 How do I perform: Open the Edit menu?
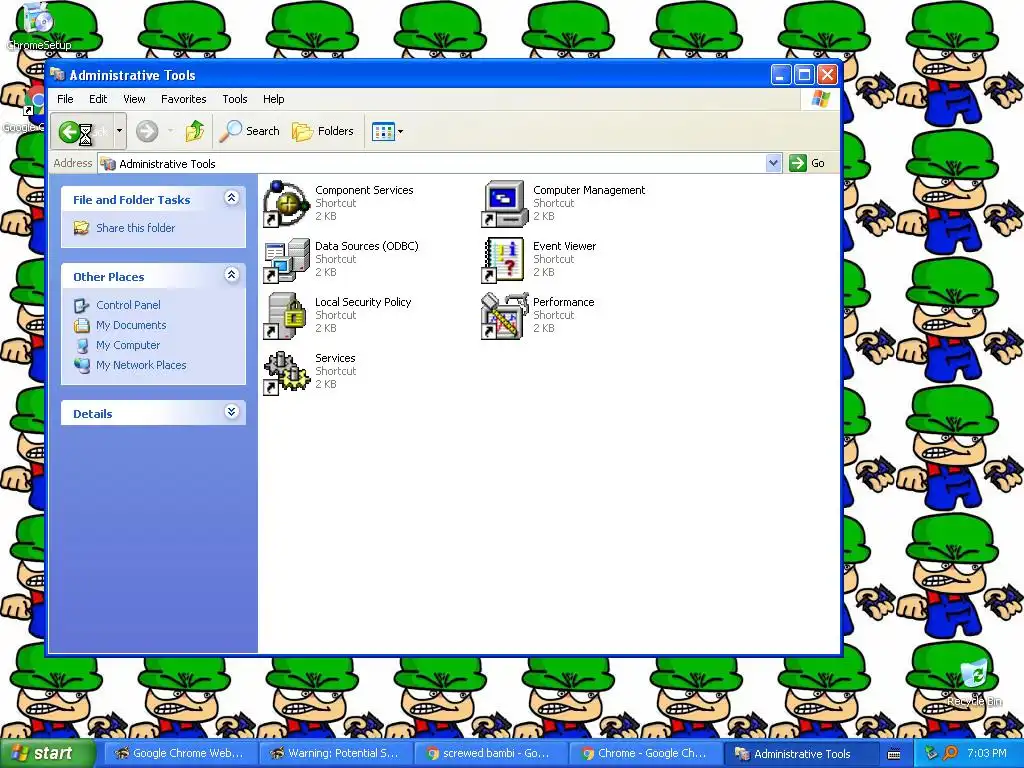(x=98, y=99)
